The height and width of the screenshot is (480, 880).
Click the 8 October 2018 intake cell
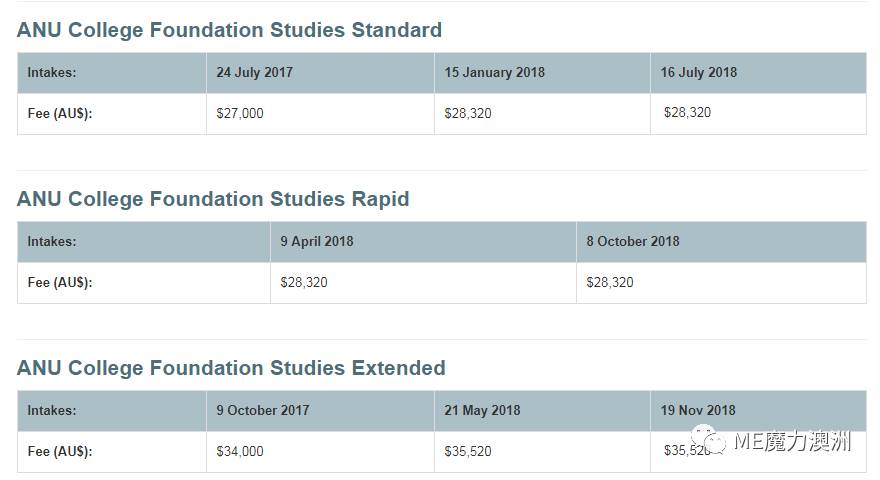(x=721, y=241)
